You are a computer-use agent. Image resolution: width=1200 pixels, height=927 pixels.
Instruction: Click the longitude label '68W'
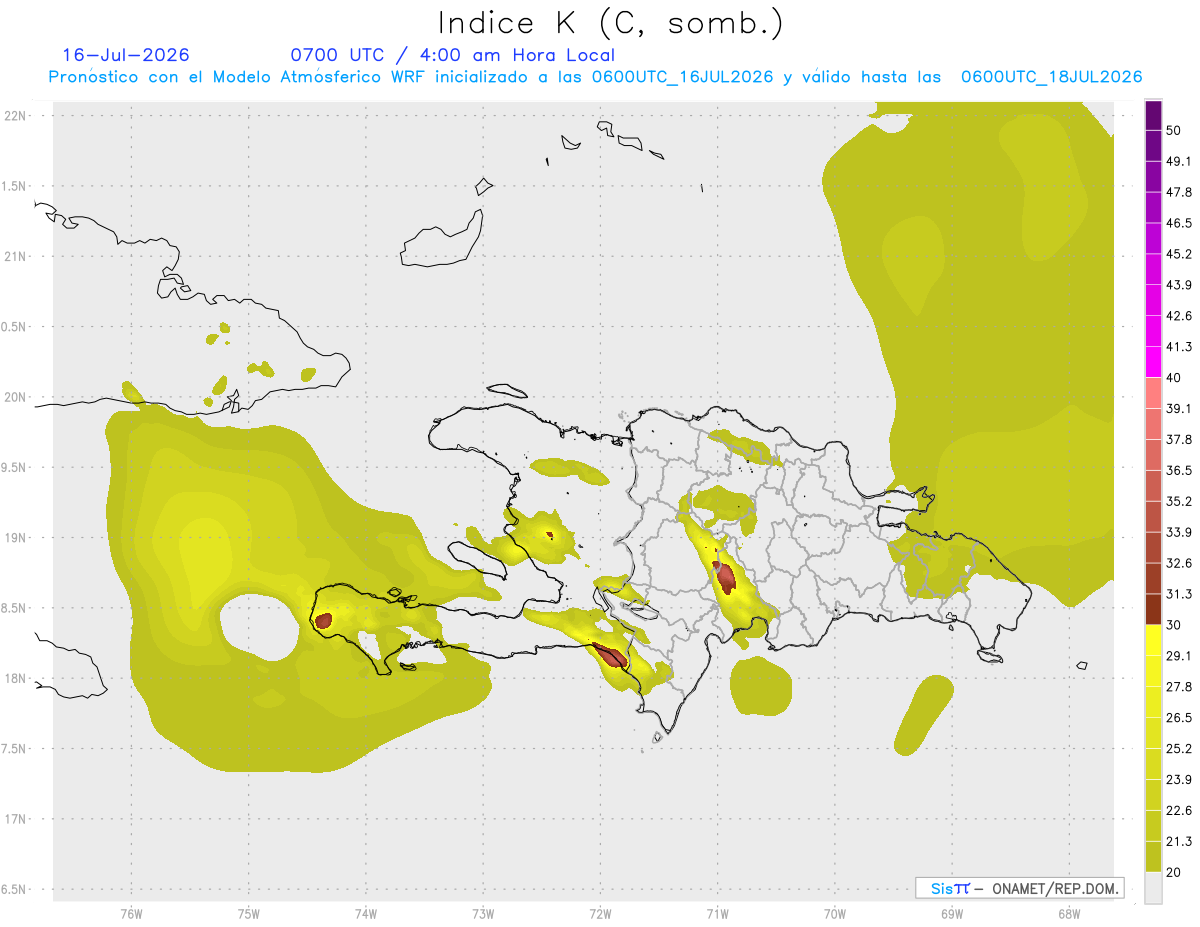(1069, 914)
